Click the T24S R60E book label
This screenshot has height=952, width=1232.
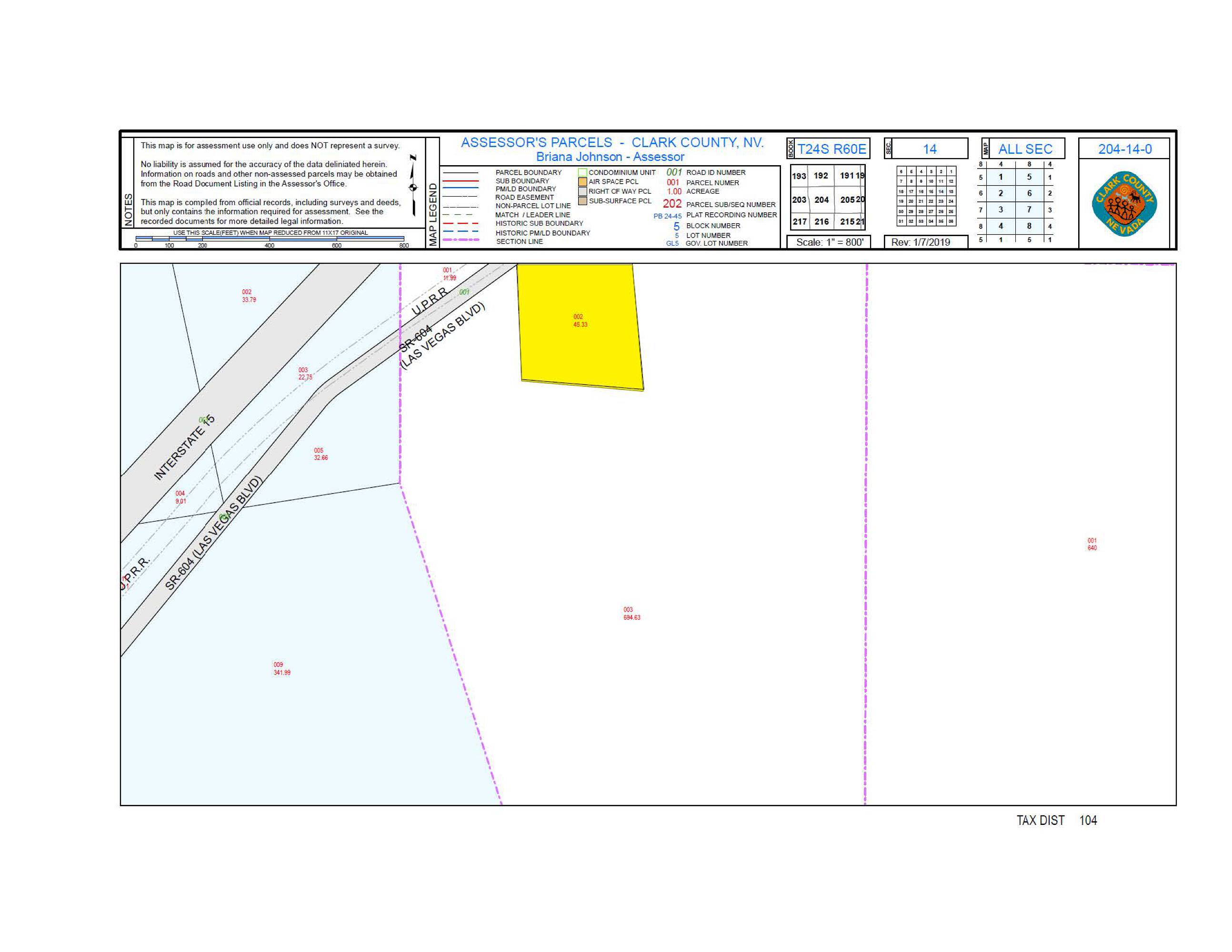point(831,149)
